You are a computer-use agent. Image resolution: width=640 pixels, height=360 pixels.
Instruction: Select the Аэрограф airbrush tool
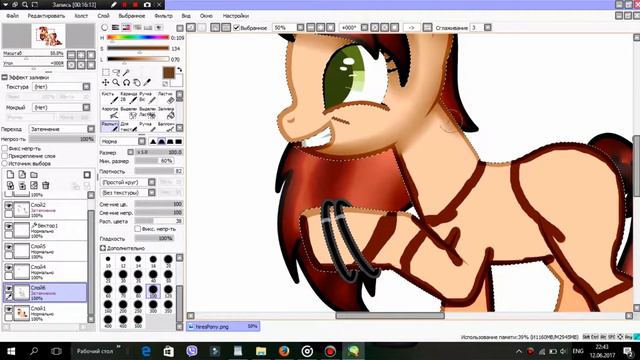pos(109,113)
